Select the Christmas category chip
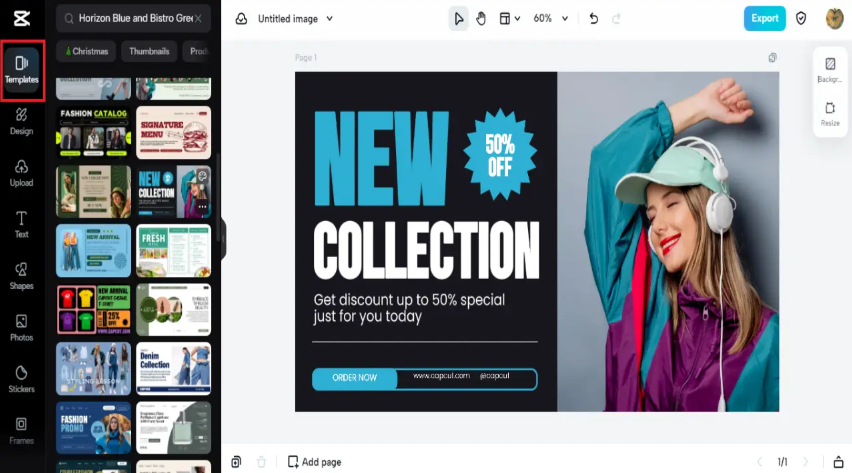The height and width of the screenshot is (473, 852). (x=86, y=51)
